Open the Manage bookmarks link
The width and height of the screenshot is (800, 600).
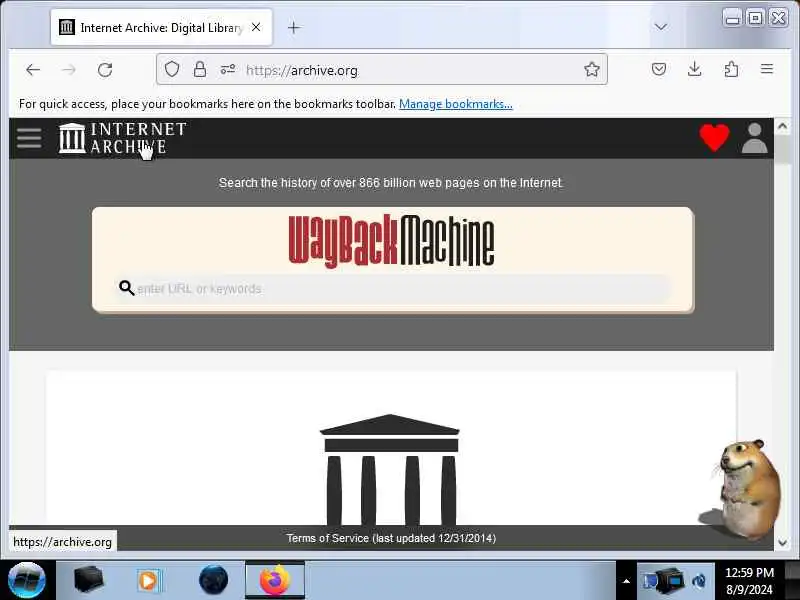coord(456,104)
